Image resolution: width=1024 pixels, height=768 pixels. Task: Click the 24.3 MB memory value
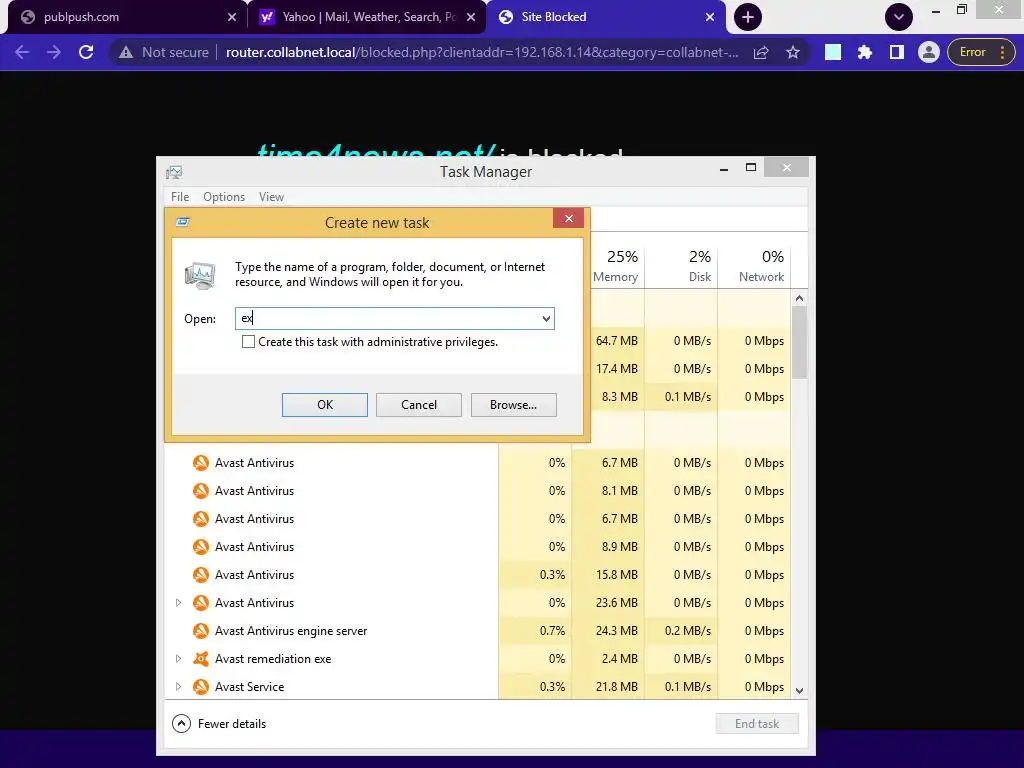pos(616,631)
